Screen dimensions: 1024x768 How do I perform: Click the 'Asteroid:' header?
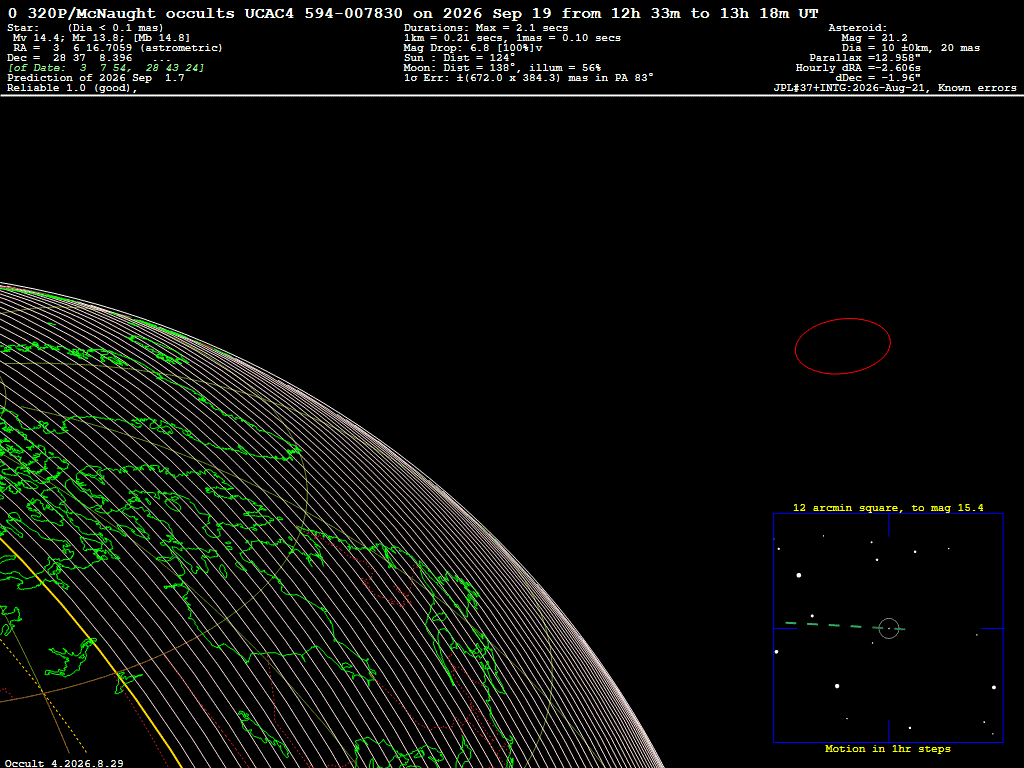point(857,28)
